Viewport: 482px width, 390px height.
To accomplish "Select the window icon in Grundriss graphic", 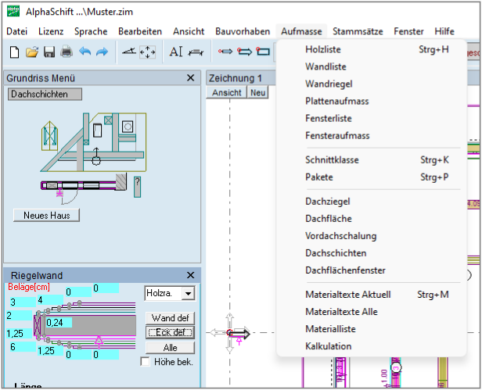I will pos(49,136).
